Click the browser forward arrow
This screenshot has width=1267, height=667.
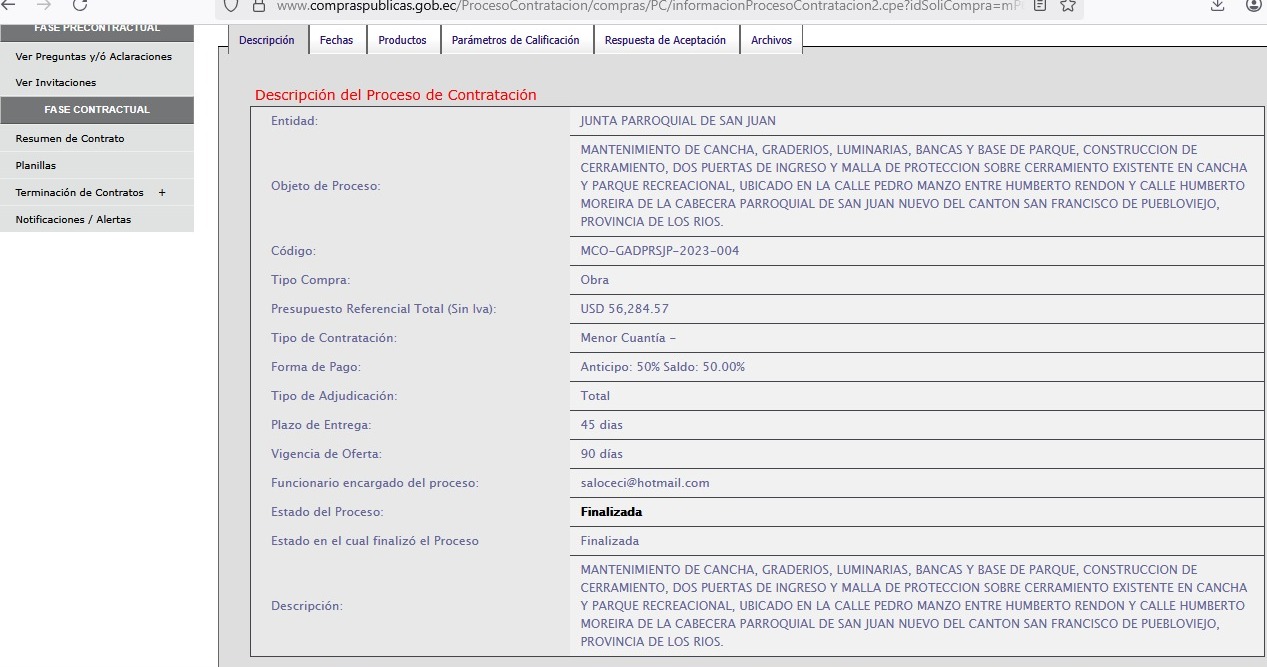[x=43, y=5]
